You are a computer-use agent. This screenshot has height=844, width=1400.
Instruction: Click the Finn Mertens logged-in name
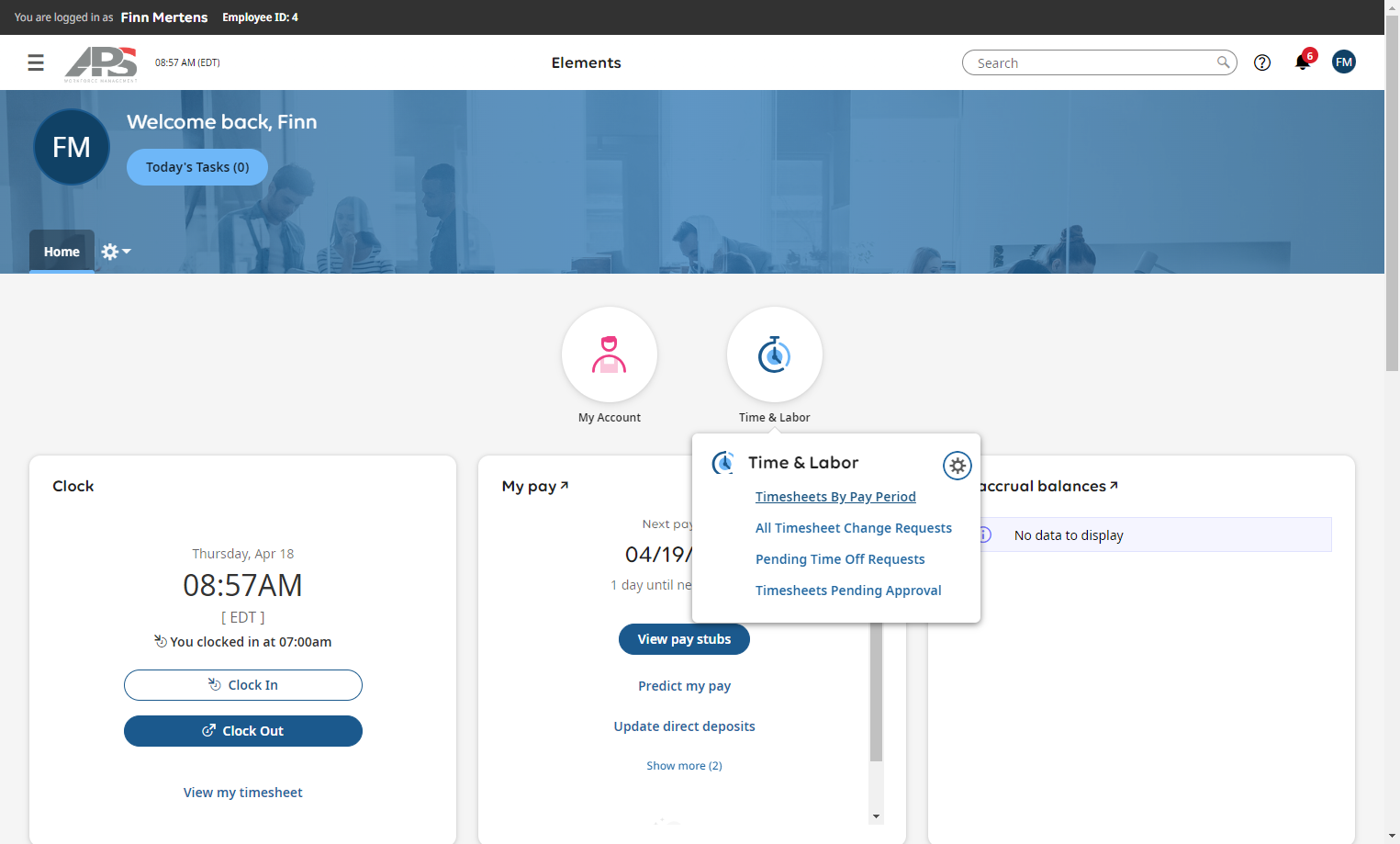[x=164, y=17]
